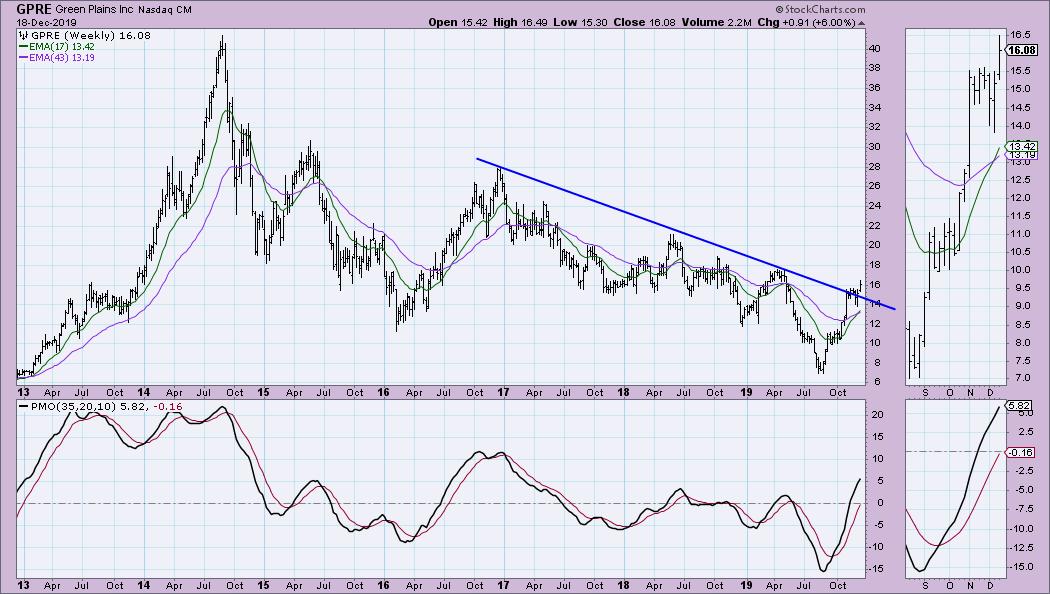Click the Close 16.08 value in the header

pyautogui.click(x=644, y=23)
